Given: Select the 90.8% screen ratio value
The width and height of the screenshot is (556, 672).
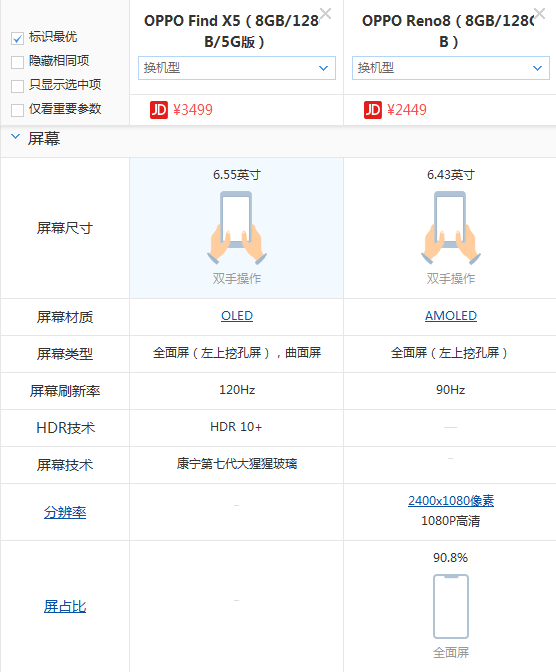Looking at the screenshot, I should pyautogui.click(x=451, y=558).
